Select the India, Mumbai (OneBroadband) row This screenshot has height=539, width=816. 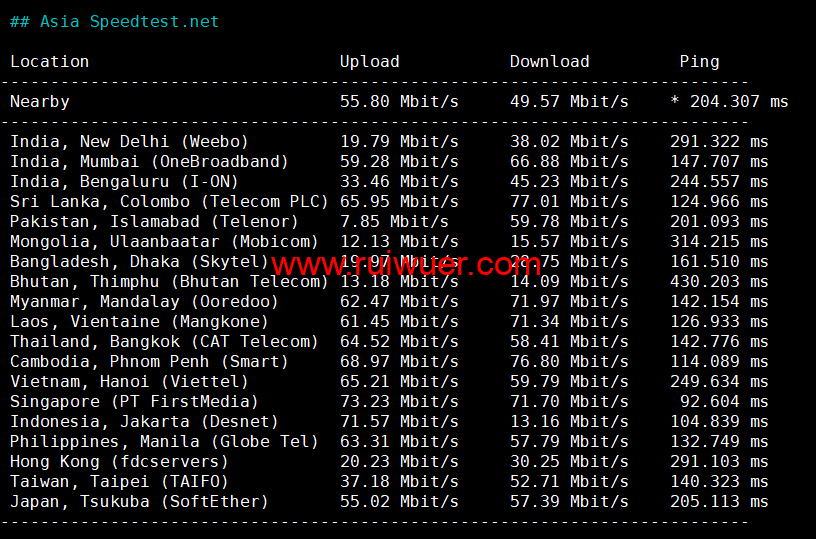pyautogui.click(x=149, y=161)
